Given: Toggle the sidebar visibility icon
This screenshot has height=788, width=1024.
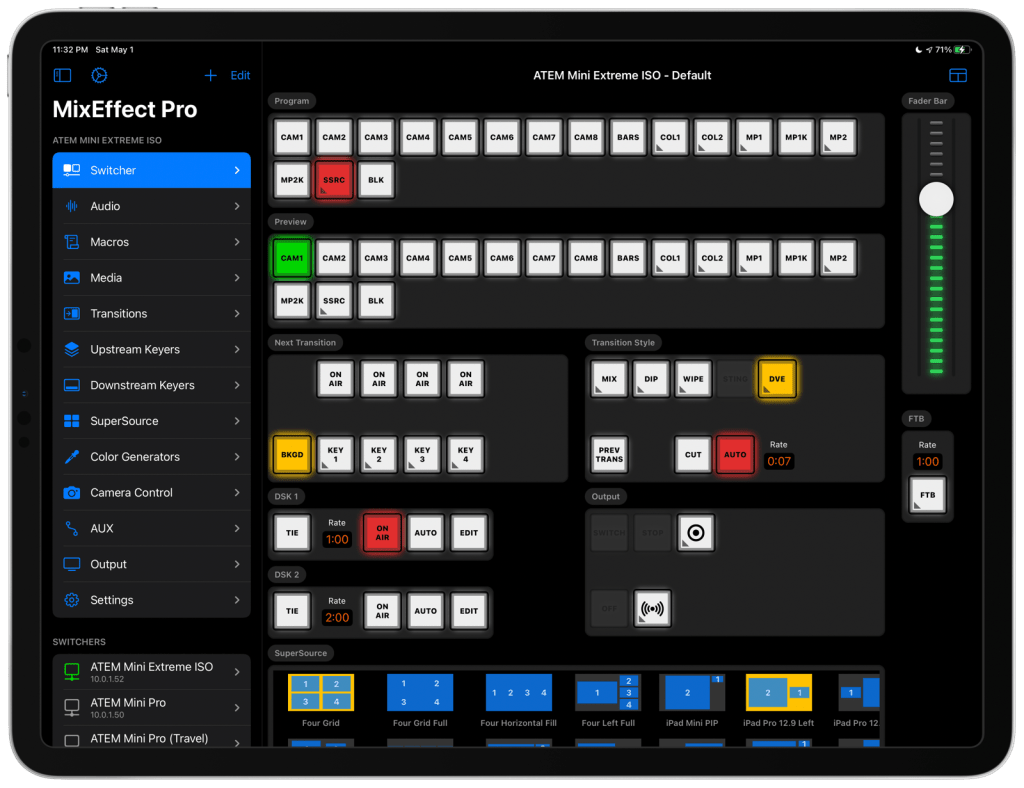Looking at the screenshot, I should point(62,75).
